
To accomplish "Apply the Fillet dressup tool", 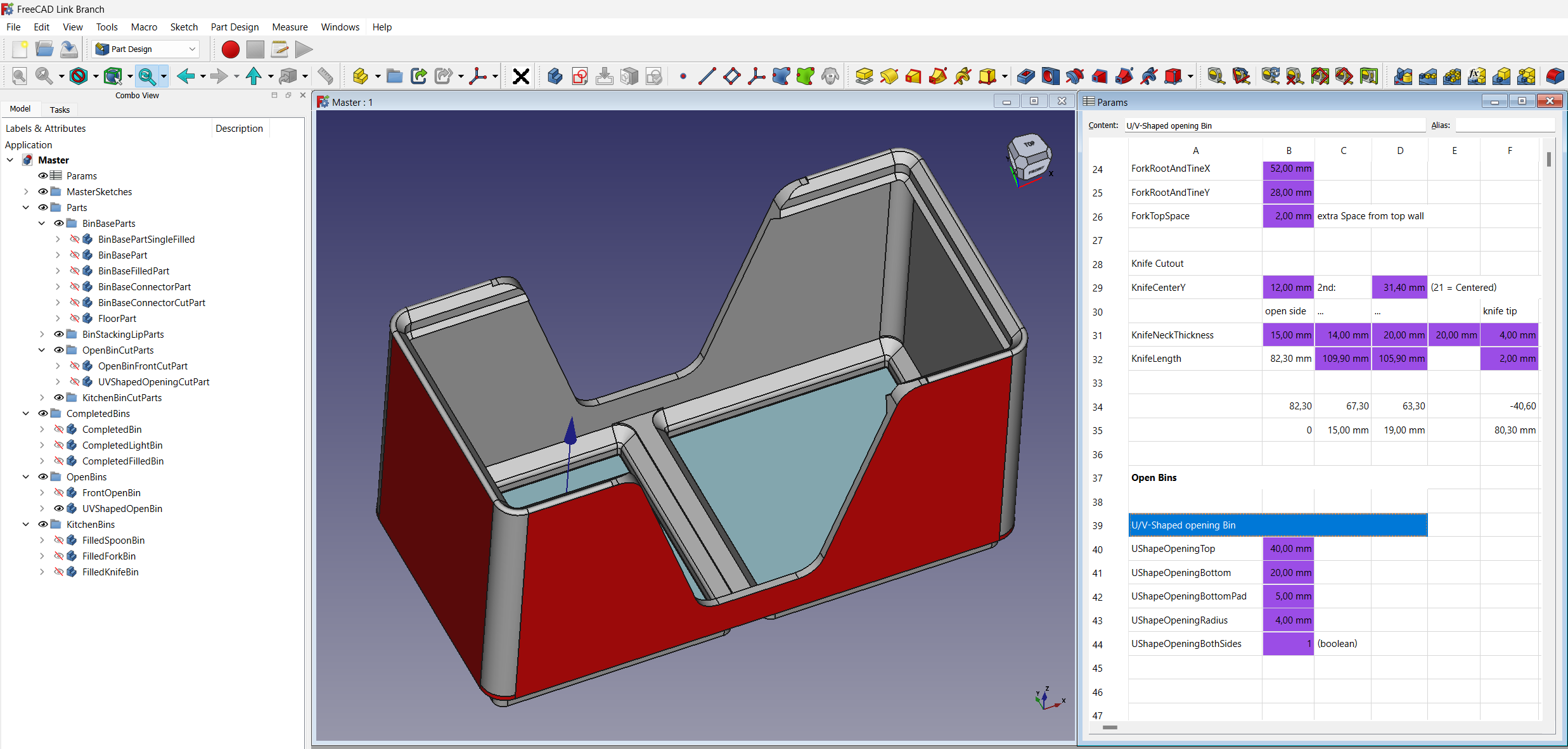I will click(1555, 76).
